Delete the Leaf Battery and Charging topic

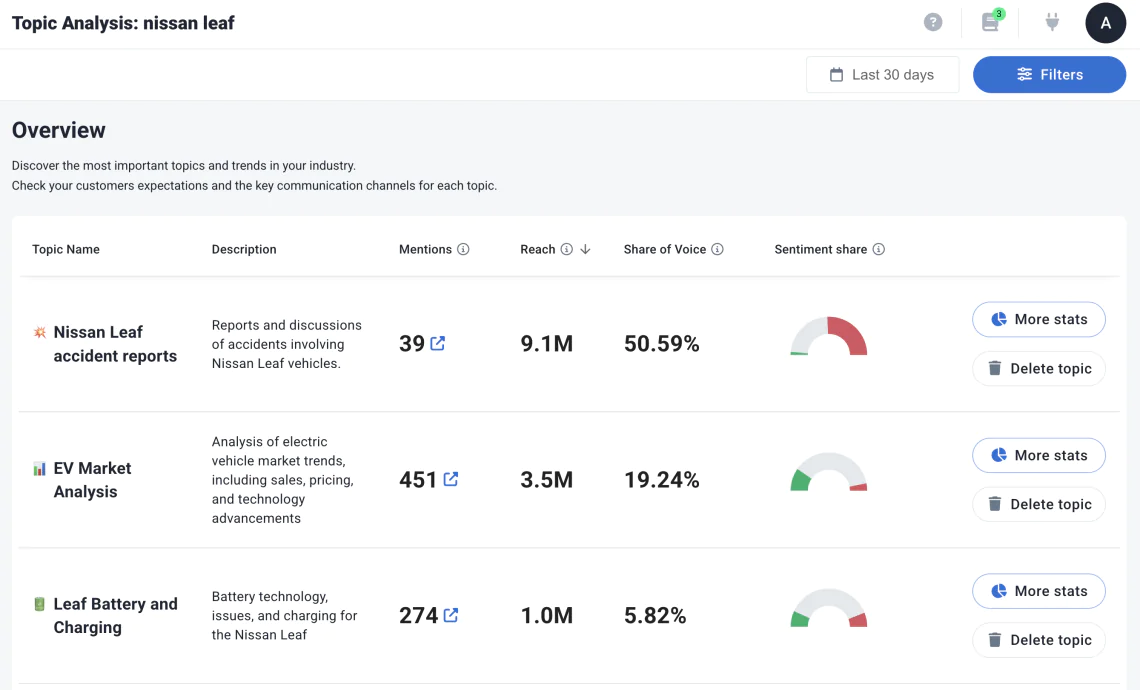[x=1038, y=641]
